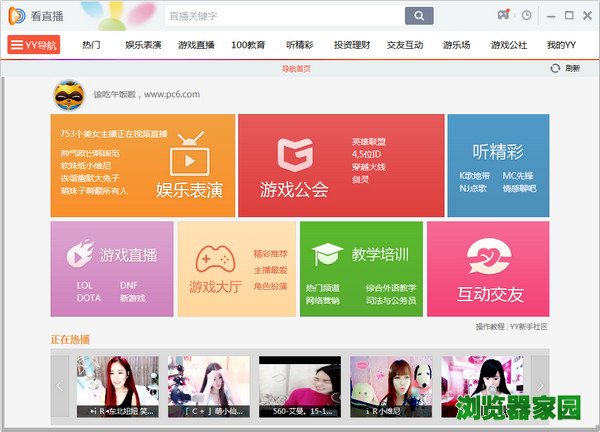Expand the YY导航 navigation menu
The height and width of the screenshot is (432, 600).
(x=34, y=45)
